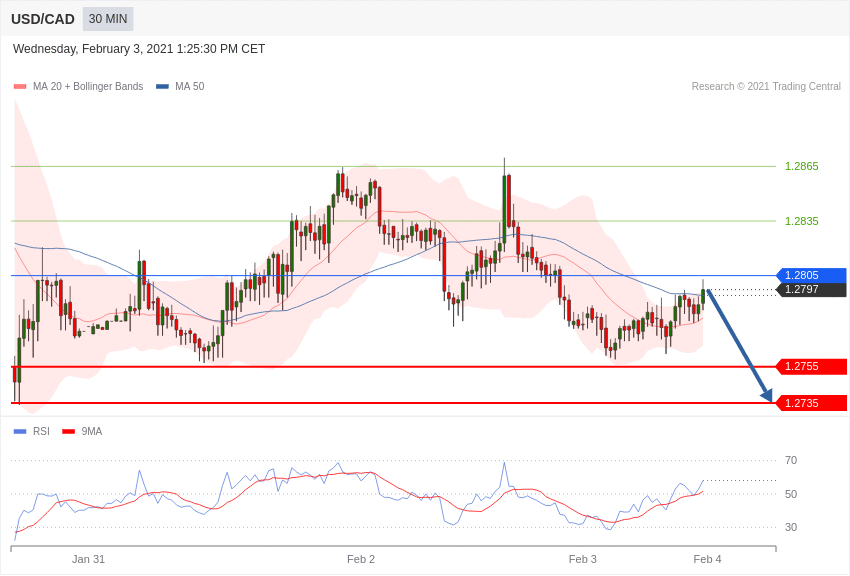Click the 1.2865 resistance level label

coord(802,166)
